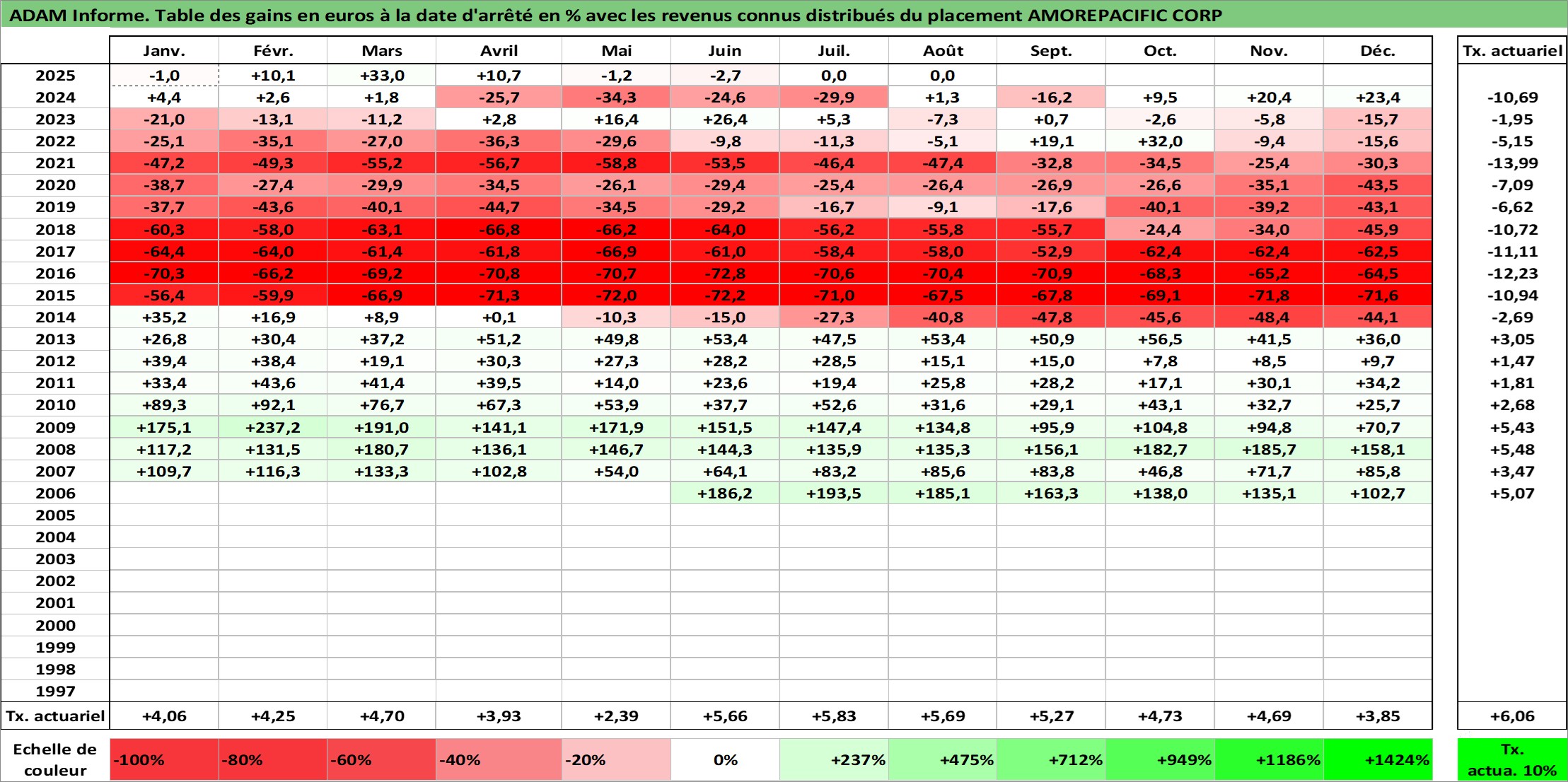Click the Juin column header

725,51
